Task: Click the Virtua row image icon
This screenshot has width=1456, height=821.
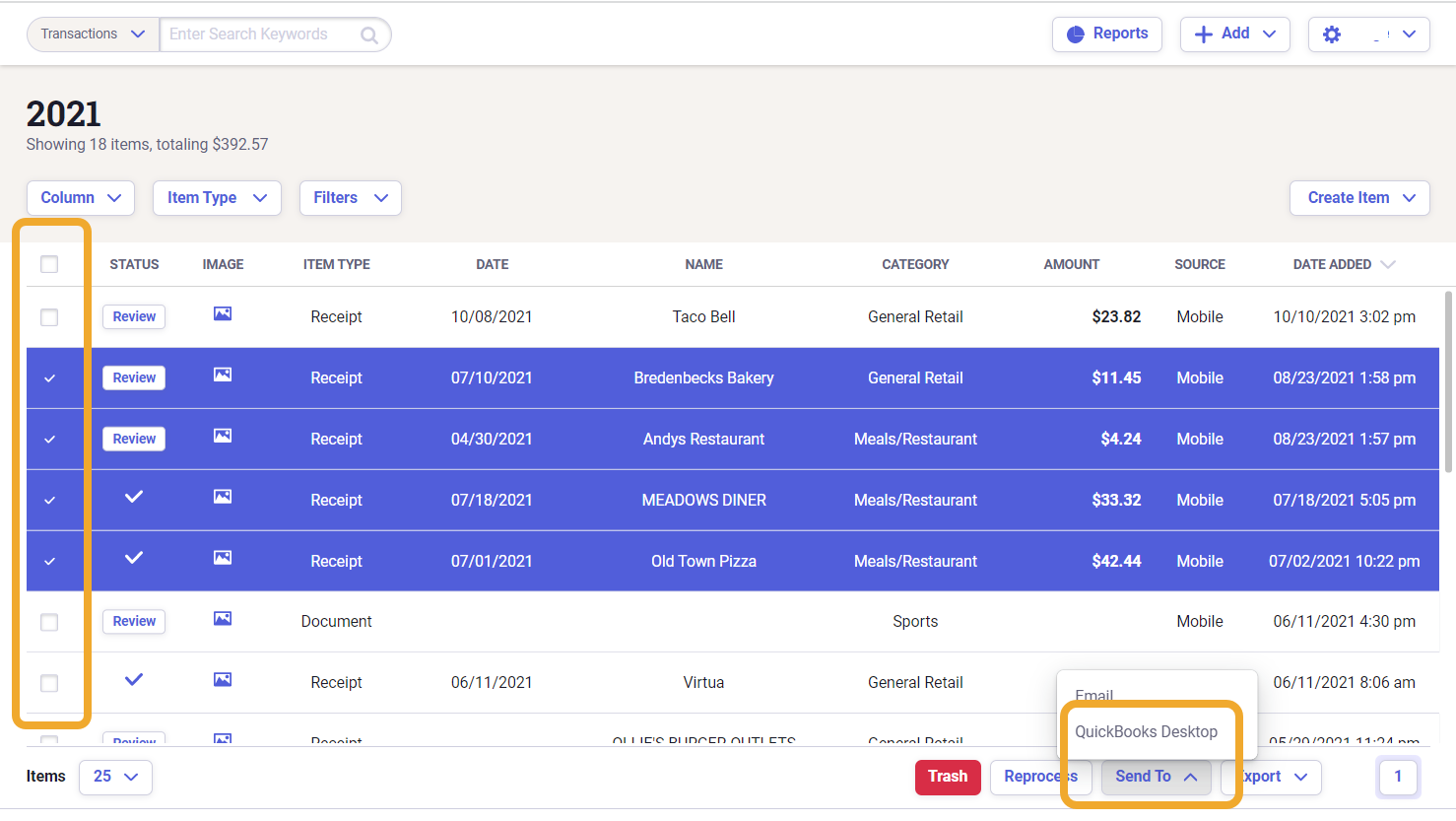Action: pyautogui.click(x=223, y=680)
